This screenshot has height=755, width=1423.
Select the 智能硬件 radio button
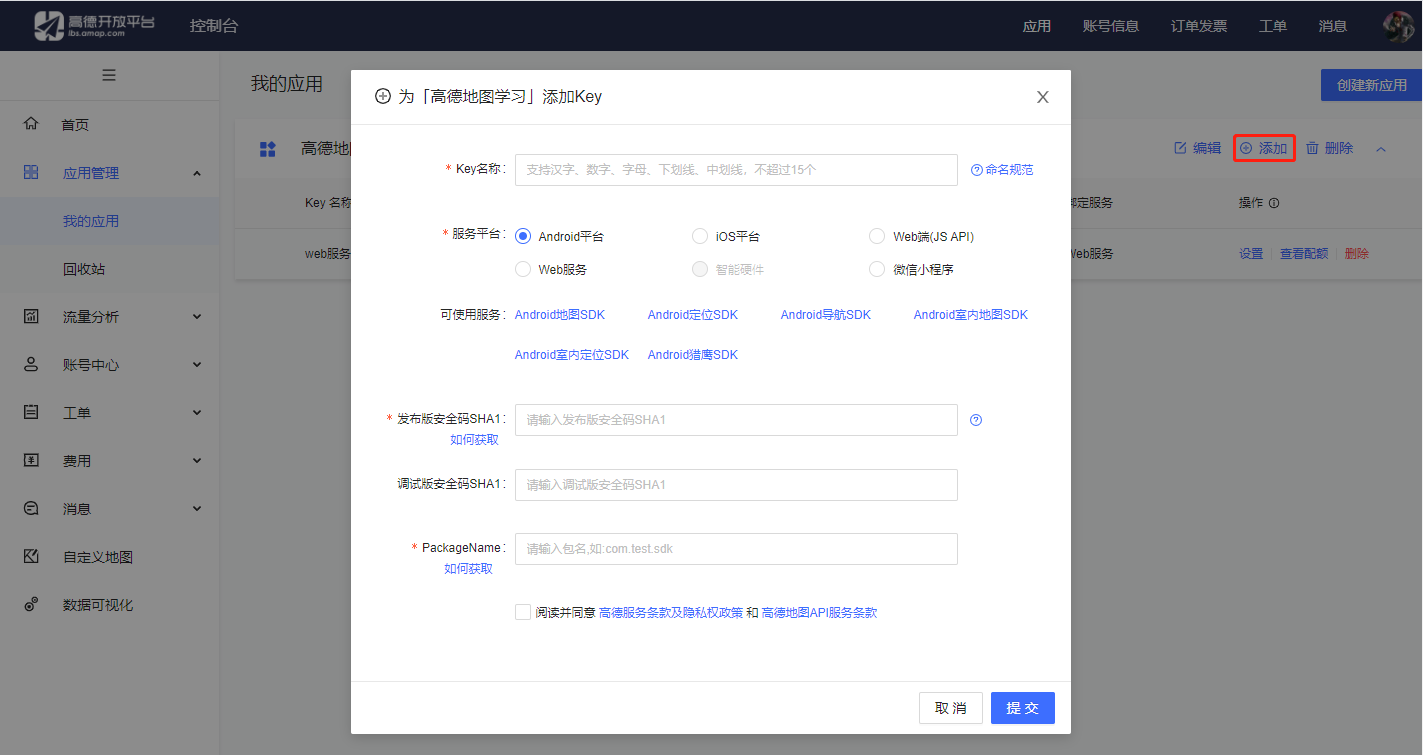[700, 269]
